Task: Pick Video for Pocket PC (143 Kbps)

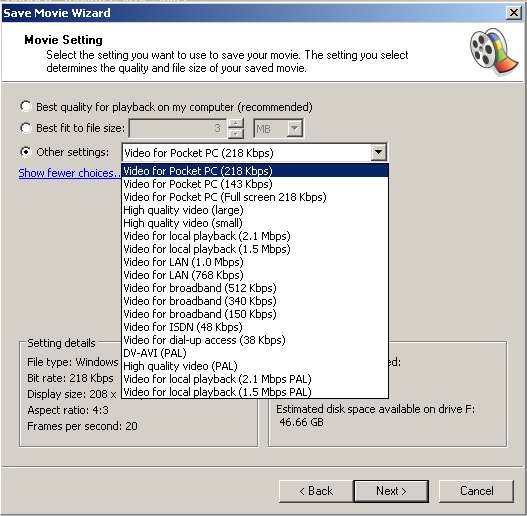Action: click(x=255, y=184)
